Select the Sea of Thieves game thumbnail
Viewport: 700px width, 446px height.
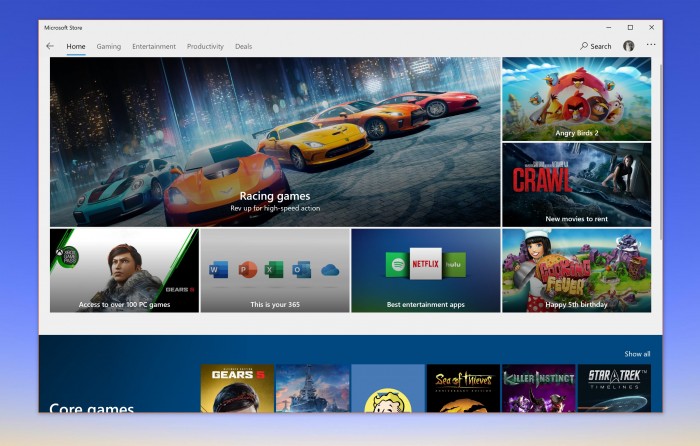point(463,388)
